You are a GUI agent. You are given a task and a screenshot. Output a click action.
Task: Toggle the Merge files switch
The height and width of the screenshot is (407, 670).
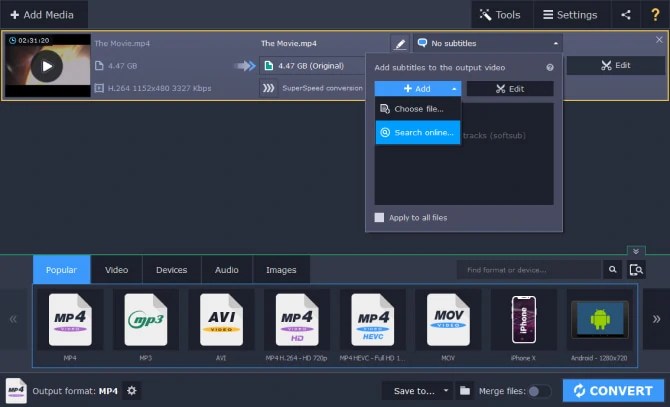(539, 391)
